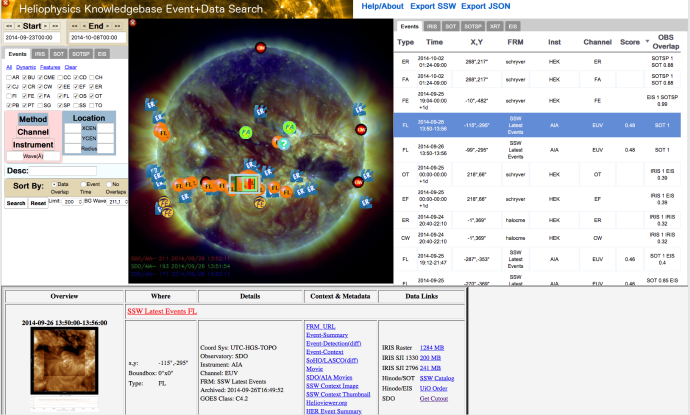690x415 pixels.
Task: Select the highlighted green event box on sun
Action: click(244, 184)
